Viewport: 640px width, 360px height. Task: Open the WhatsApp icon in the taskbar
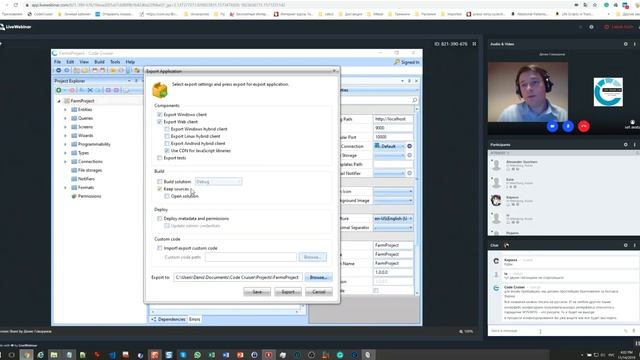198,355
